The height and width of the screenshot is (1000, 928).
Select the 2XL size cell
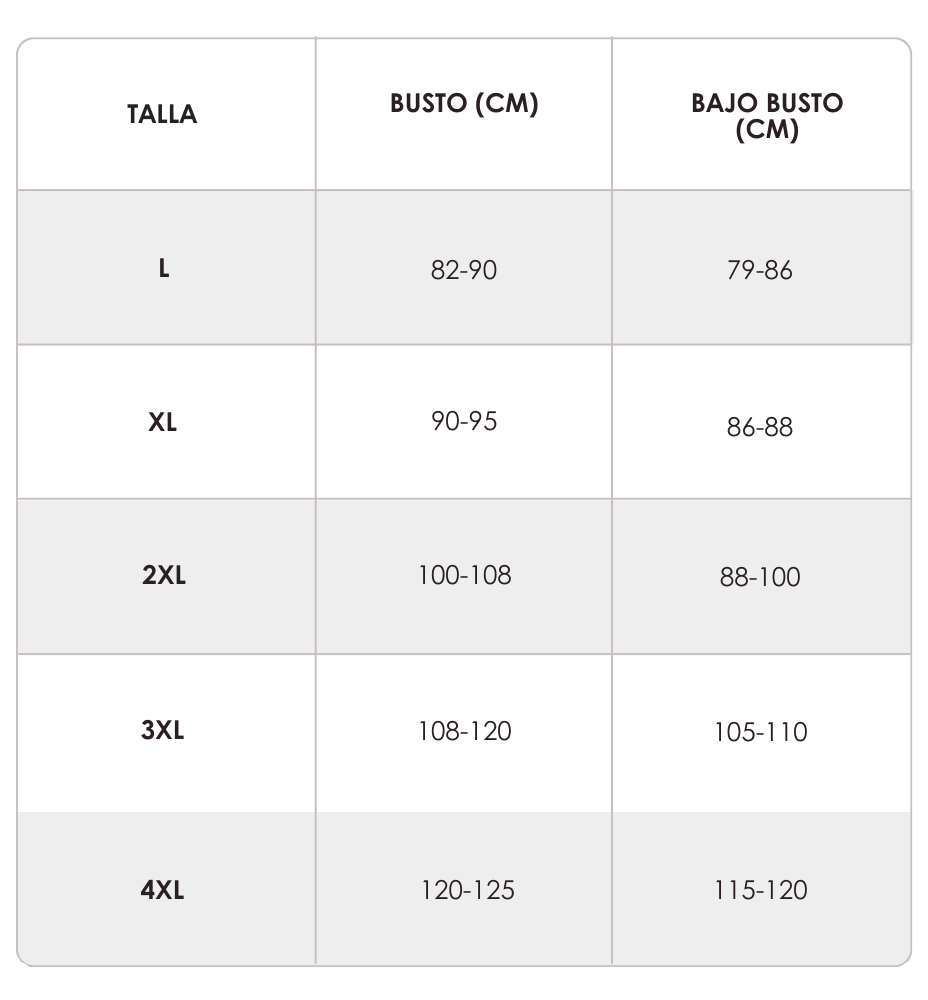[x=164, y=575]
